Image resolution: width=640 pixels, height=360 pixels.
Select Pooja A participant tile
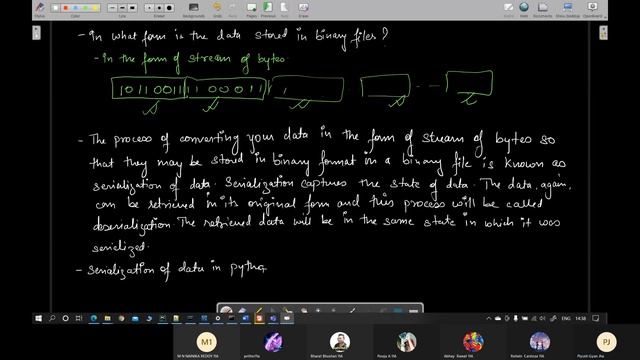pyautogui.click(x=406, y=342)
